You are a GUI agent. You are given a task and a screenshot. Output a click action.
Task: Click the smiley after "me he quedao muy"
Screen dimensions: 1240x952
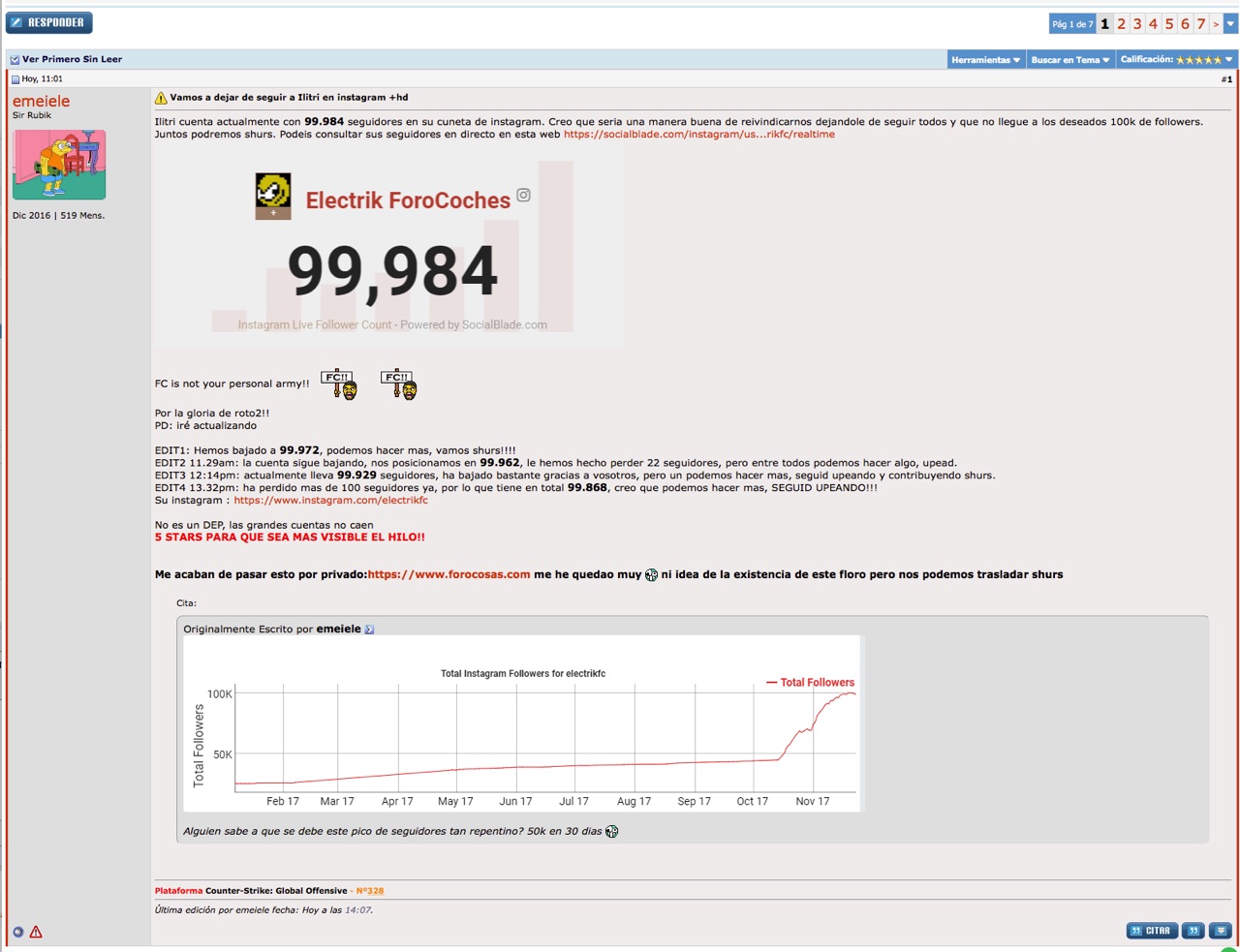pos(651,575)
